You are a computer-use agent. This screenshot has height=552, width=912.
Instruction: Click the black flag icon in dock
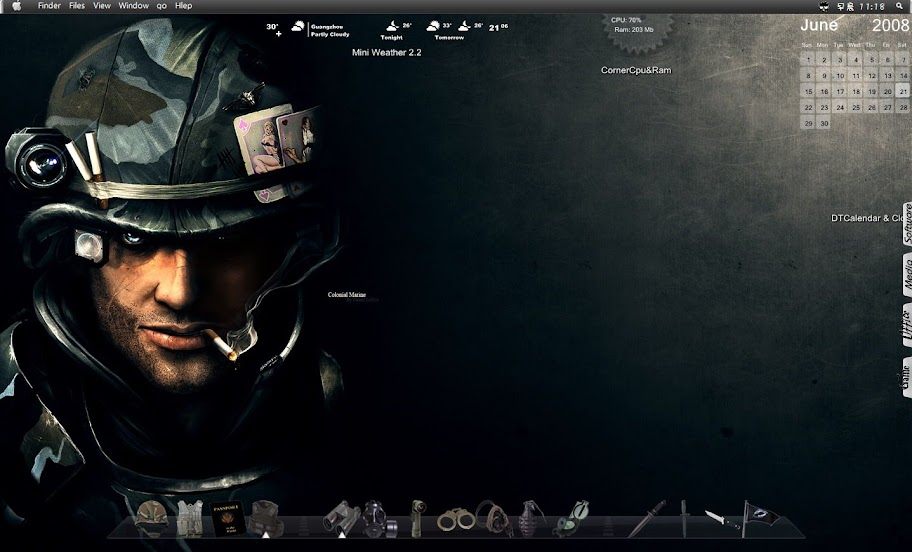point(760,518)
